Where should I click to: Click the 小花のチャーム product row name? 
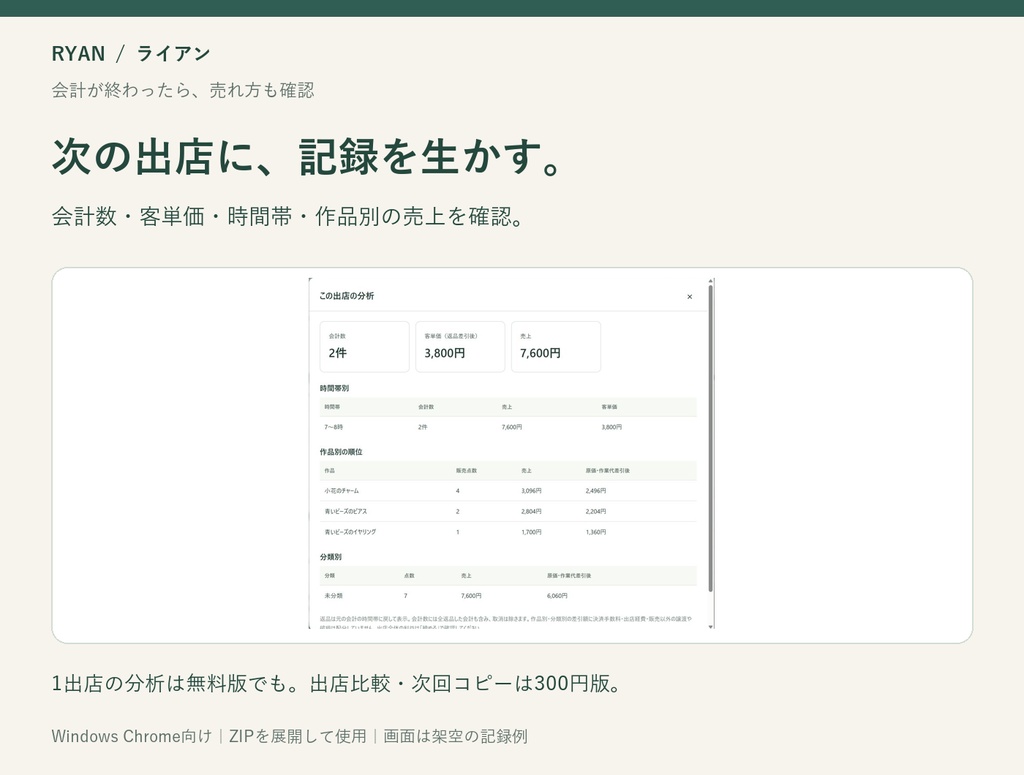(x=342, y=491)
